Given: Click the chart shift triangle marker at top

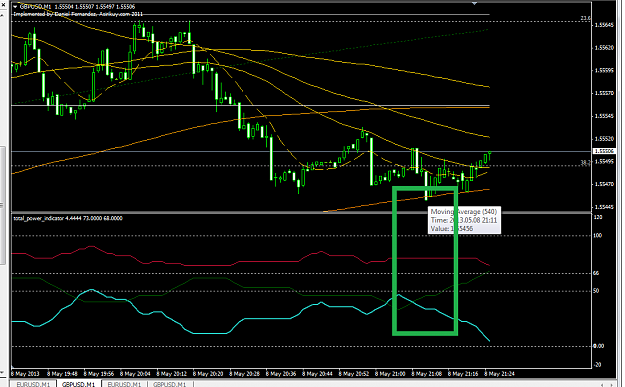Looking at the screenshot, I should (474, 3).
